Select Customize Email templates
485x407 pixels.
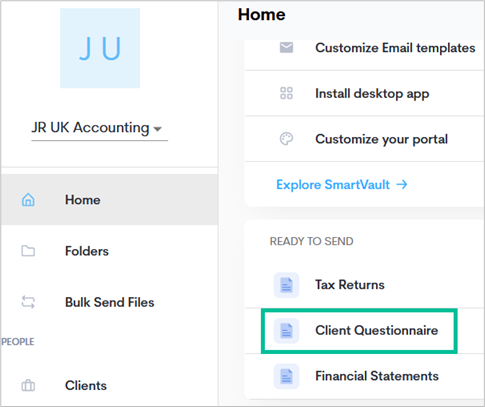coord(365,48)
